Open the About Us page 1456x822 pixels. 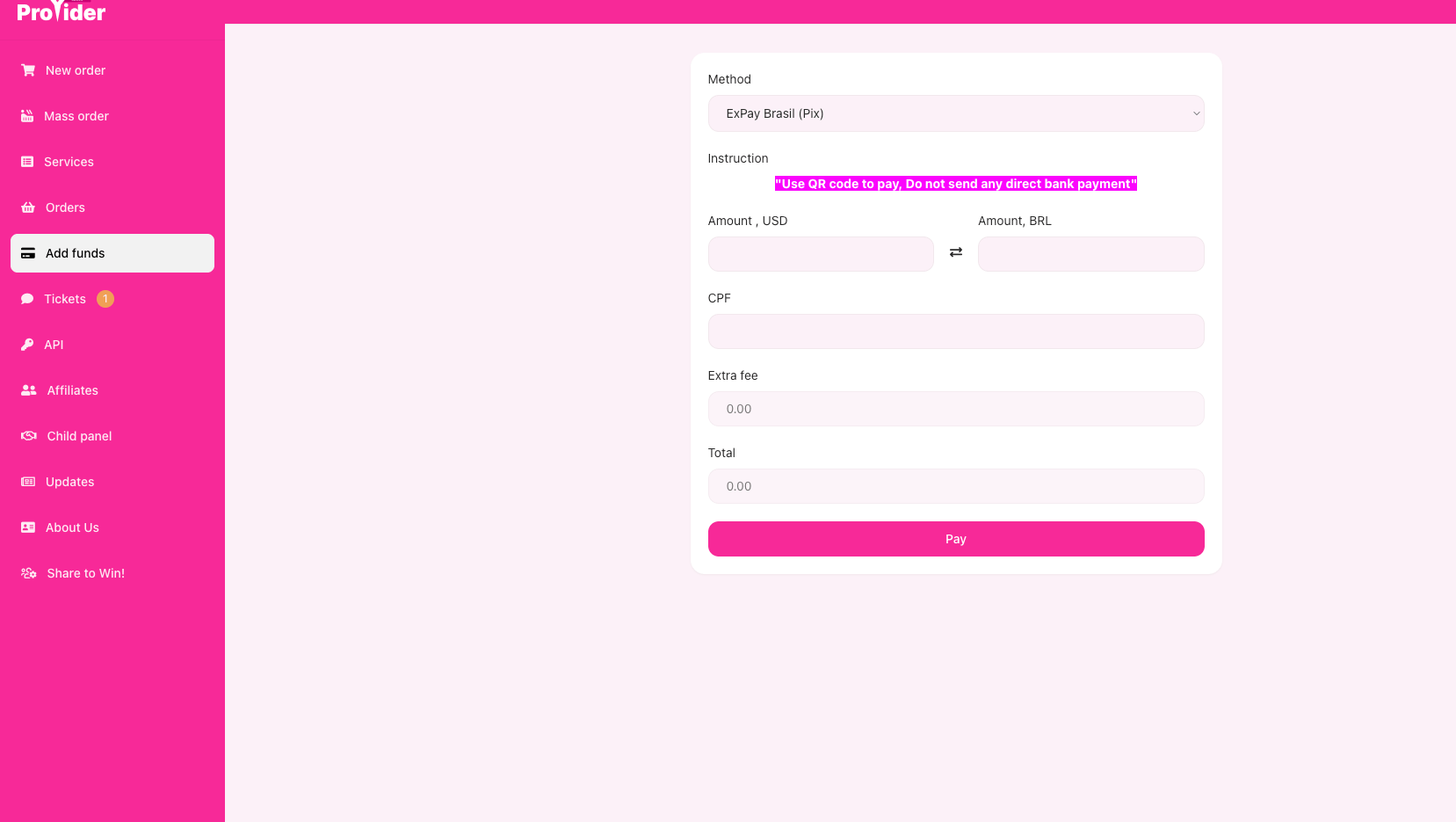pyautogui.click(x=72, y=527)
